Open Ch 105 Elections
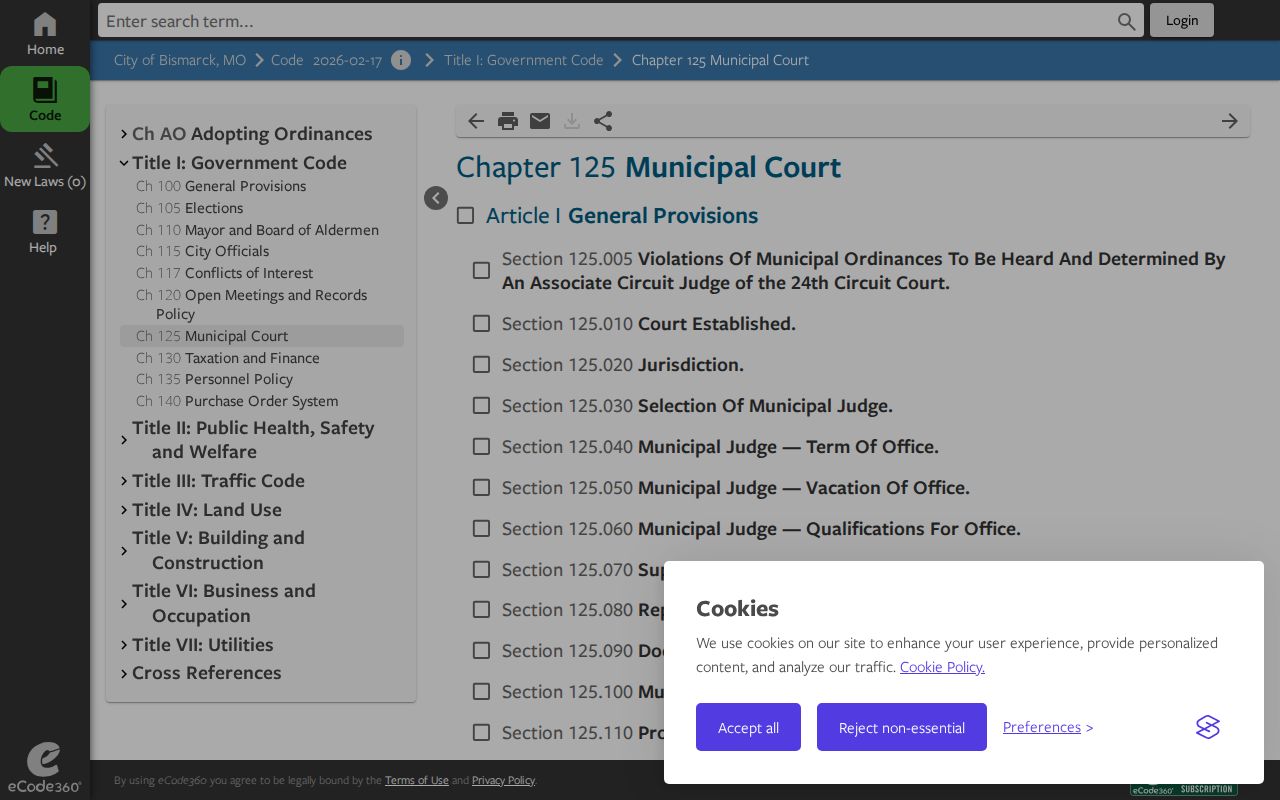This screenshot has width=1280, height=800. click(190, 208)
